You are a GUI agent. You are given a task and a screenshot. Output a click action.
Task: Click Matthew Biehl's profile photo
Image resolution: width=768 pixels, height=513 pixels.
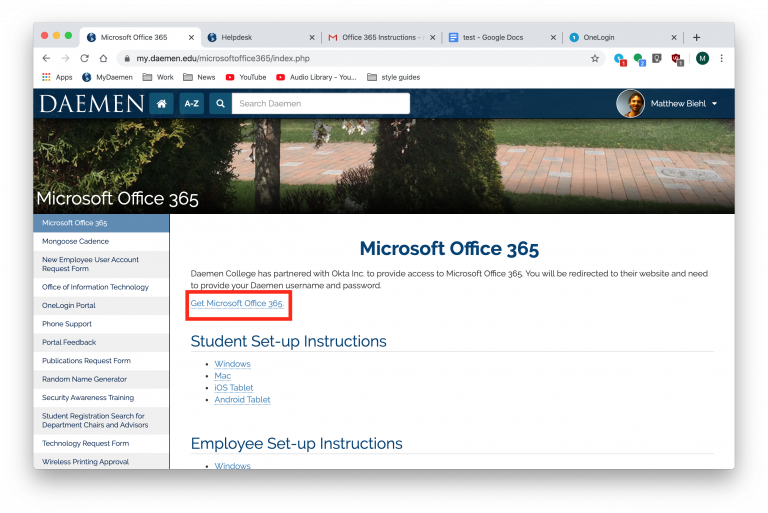pos(630,103)
